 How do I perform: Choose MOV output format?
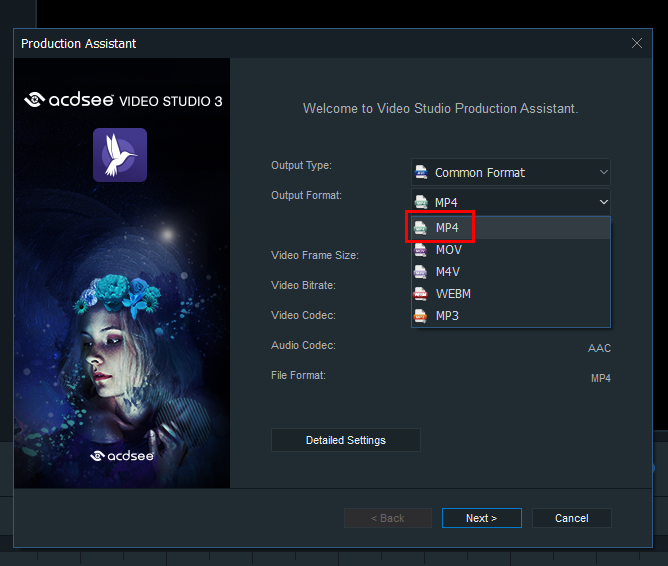510,250
